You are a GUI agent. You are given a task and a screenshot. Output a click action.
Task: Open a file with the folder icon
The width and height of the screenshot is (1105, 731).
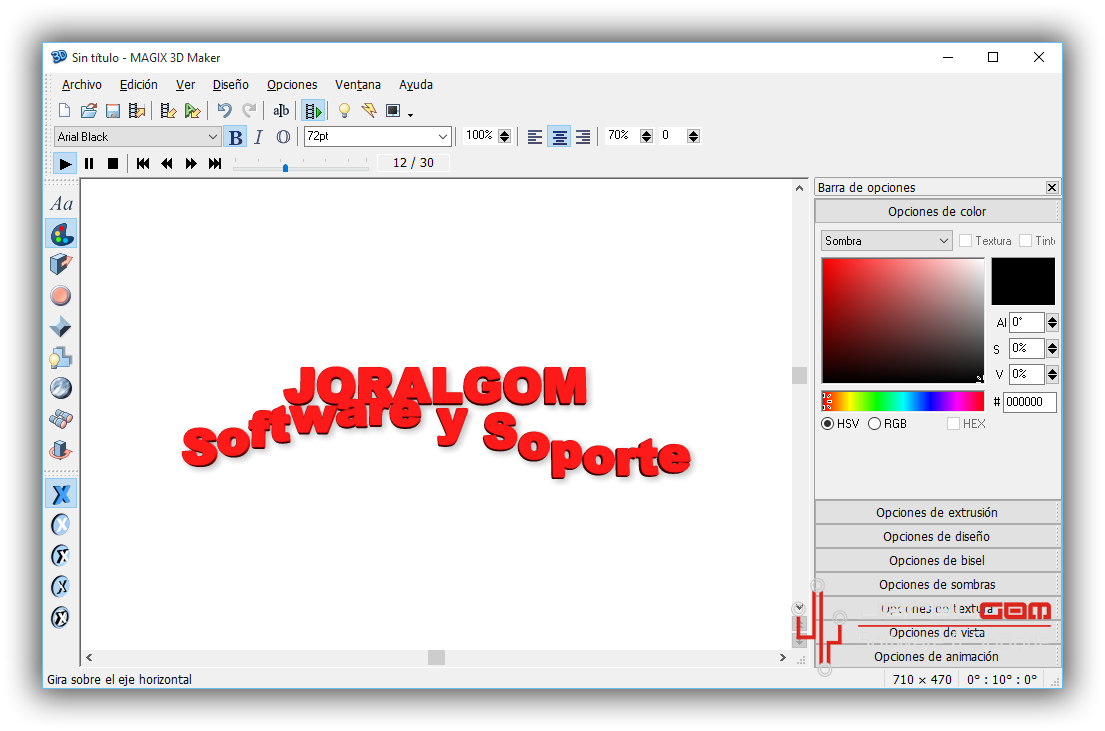(89, 111)
